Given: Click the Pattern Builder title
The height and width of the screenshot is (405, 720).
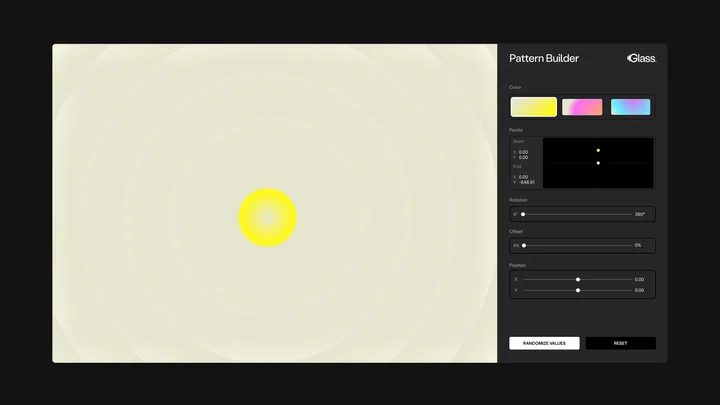Looking at the screenshot, I should [544, 58].
